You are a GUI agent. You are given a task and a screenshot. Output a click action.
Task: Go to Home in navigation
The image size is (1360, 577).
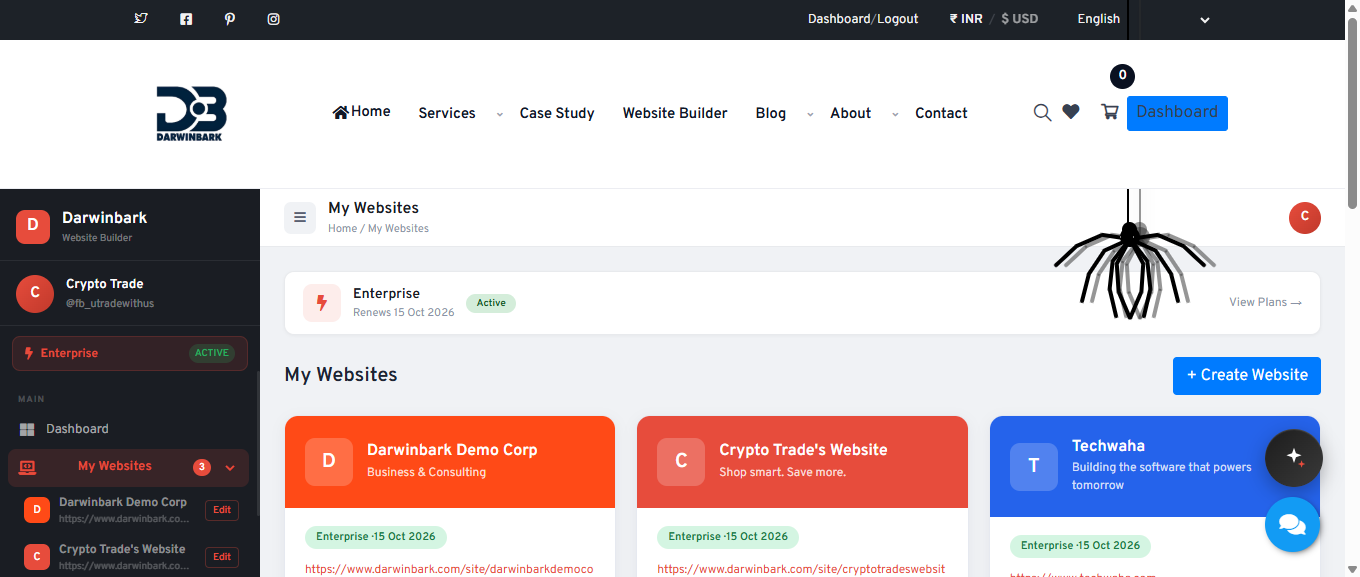click(x=361, y=112)
